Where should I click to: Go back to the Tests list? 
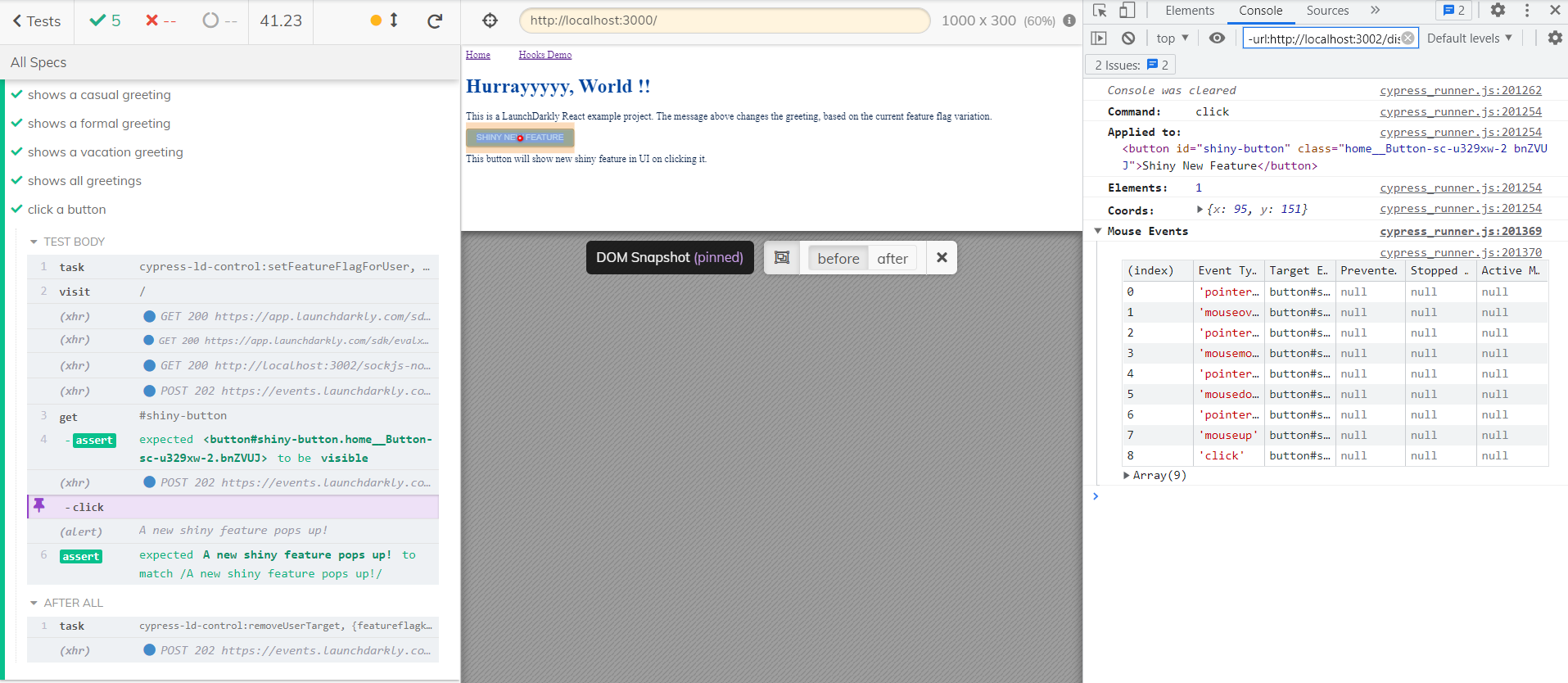37,21
